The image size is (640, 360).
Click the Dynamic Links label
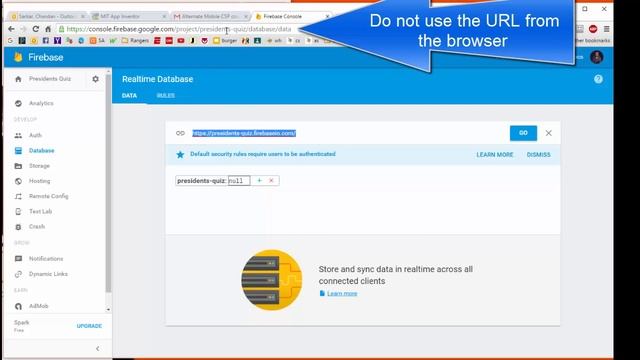(48, 274)
